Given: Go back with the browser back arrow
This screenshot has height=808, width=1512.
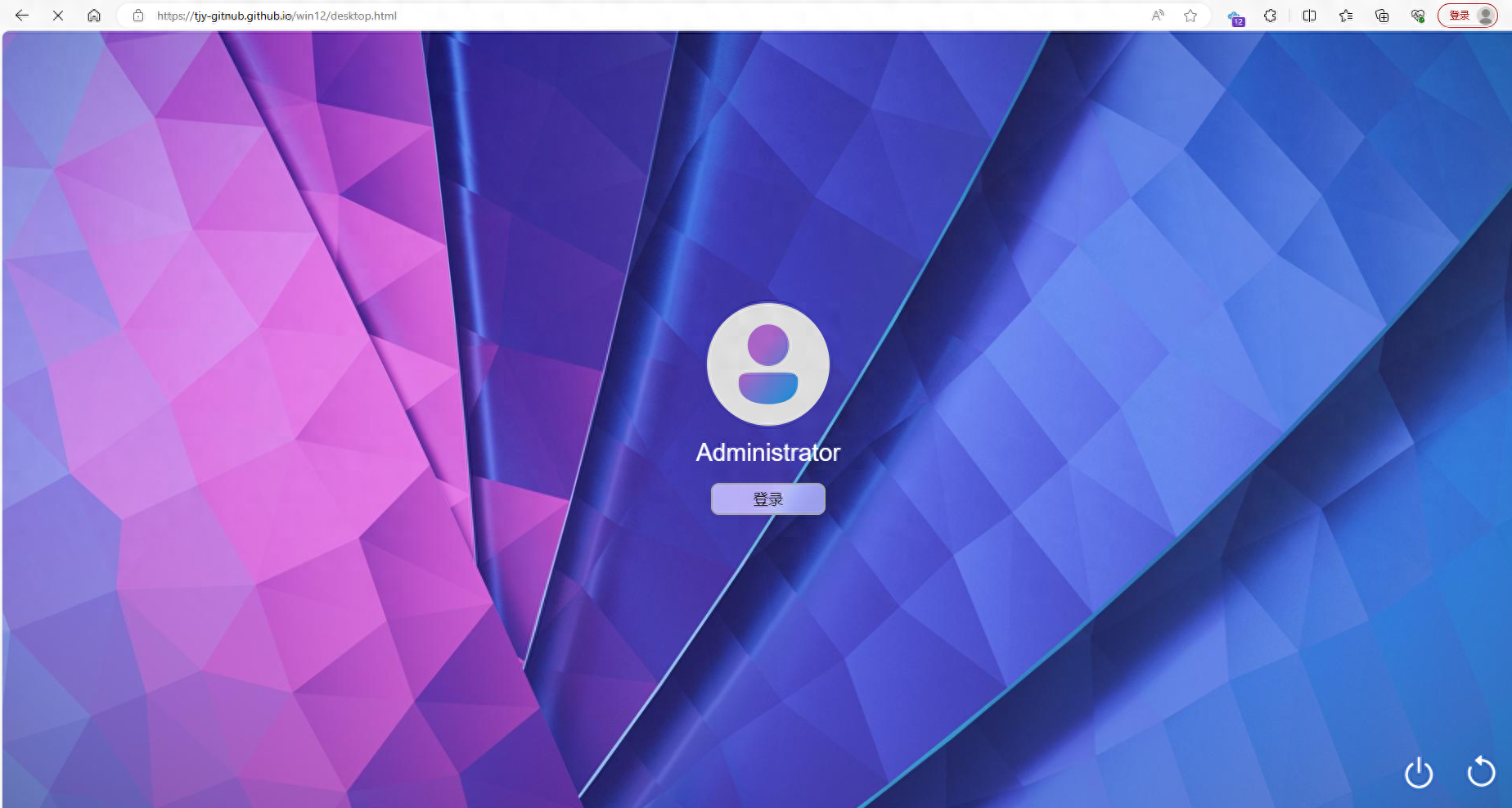Looking at the screenshot, I should pyautogui.click(x=22, y=16).
